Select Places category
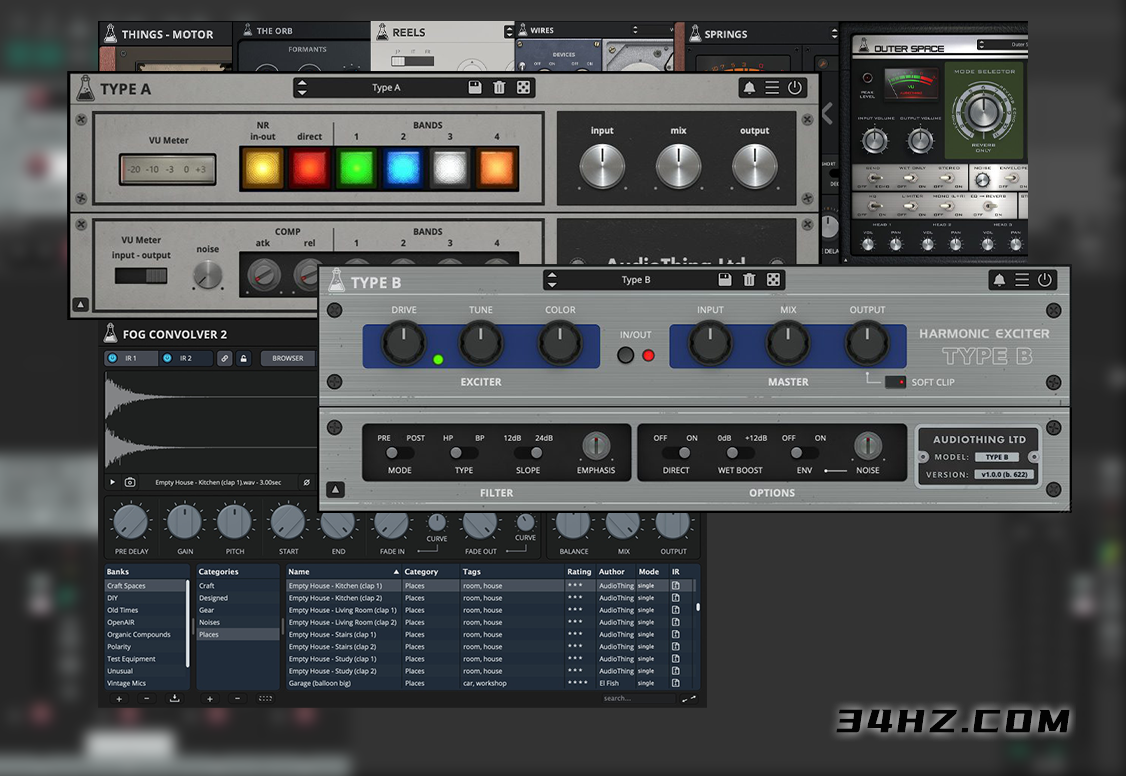The image size is (1126, 776). point(237,635)
